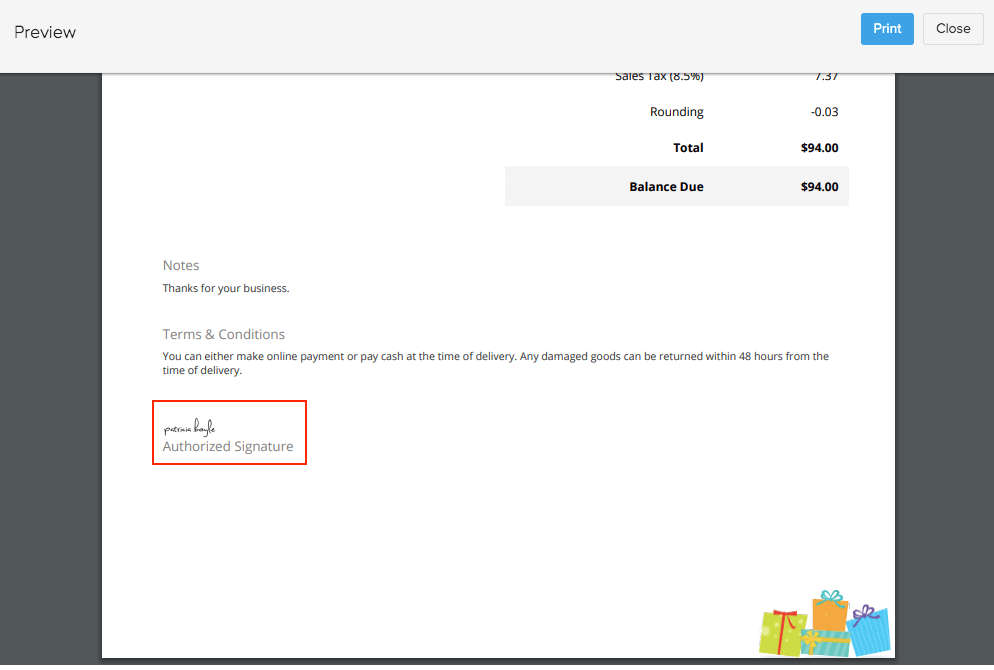Click the Thanks for your business text
The height and width of the screenshot is (670, 994).
pos(226,288)
